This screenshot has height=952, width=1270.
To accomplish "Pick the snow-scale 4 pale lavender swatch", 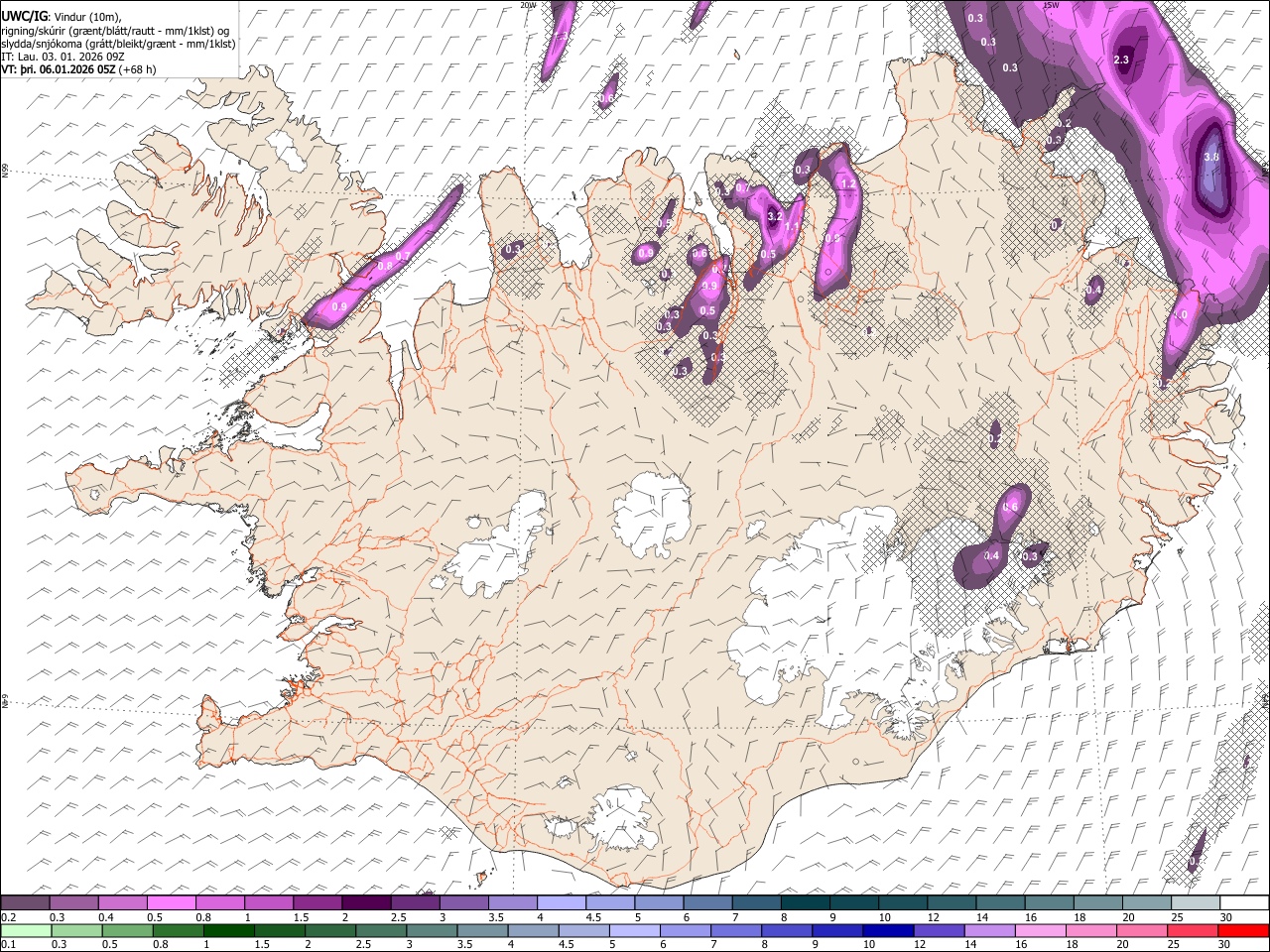I will point(561,903).
